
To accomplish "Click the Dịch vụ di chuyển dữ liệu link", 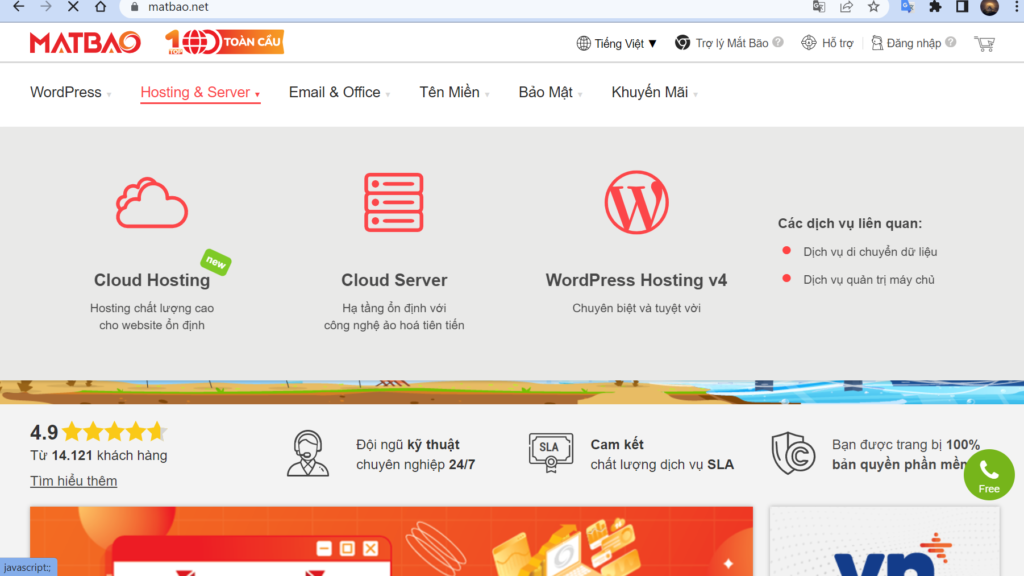I will click(x=873, y=252).
